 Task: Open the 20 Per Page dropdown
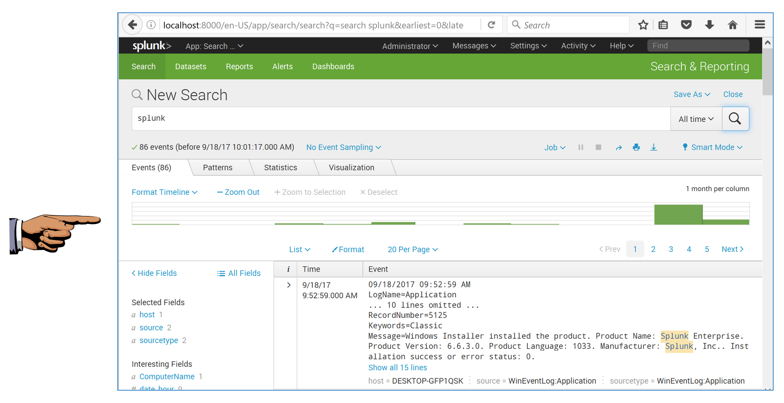click(412, 250)
